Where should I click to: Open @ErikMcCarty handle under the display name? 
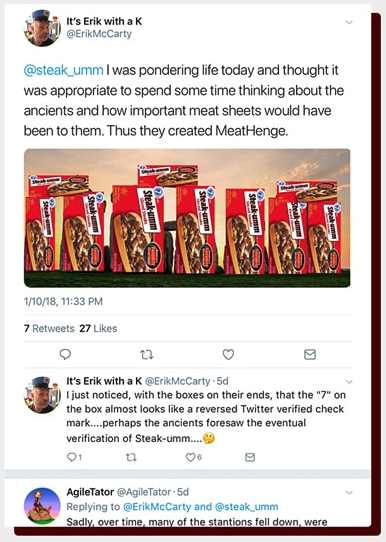coord(99,34)
